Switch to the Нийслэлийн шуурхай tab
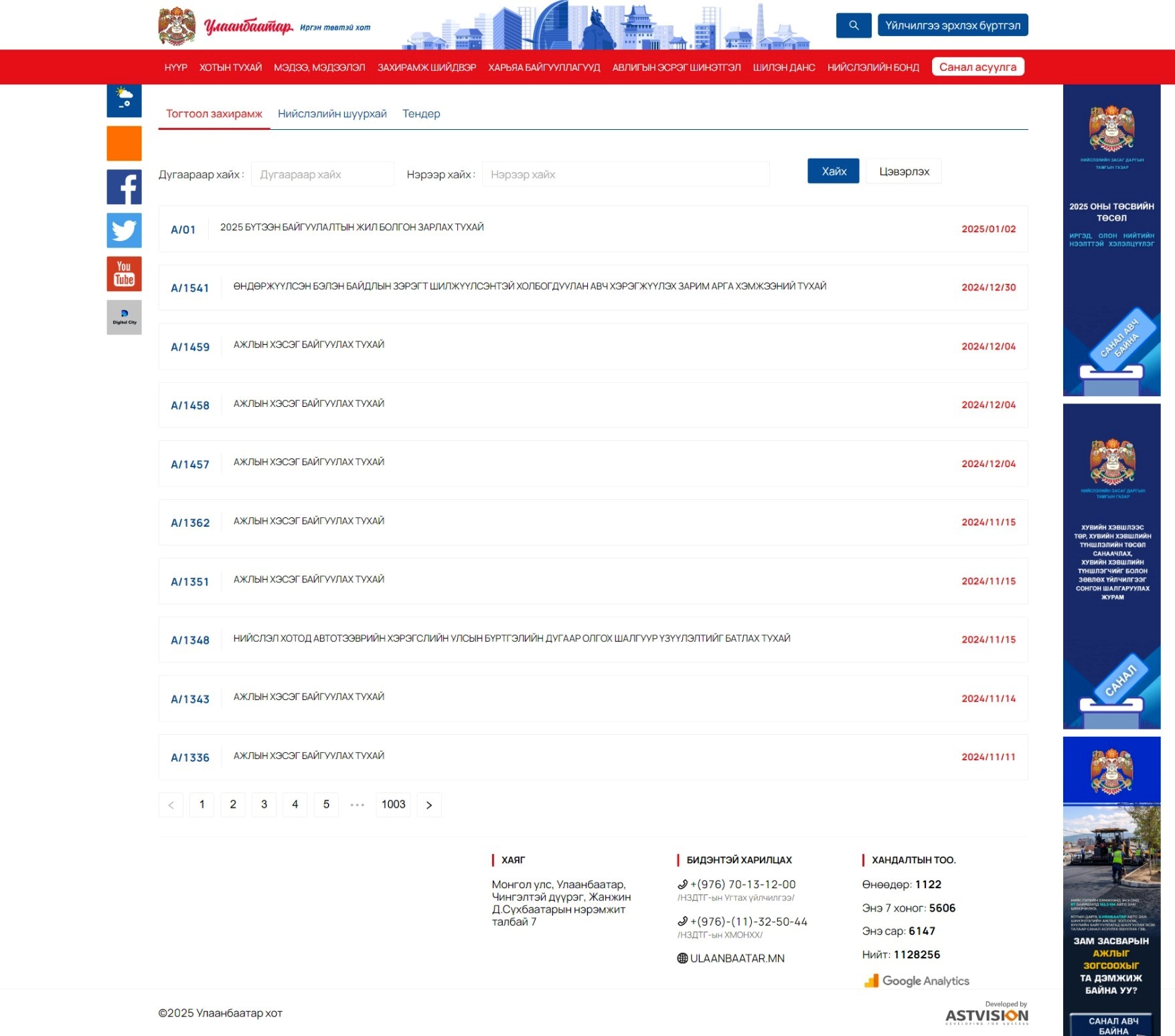Screen dimensions: 1175x1036 point(332,114)
